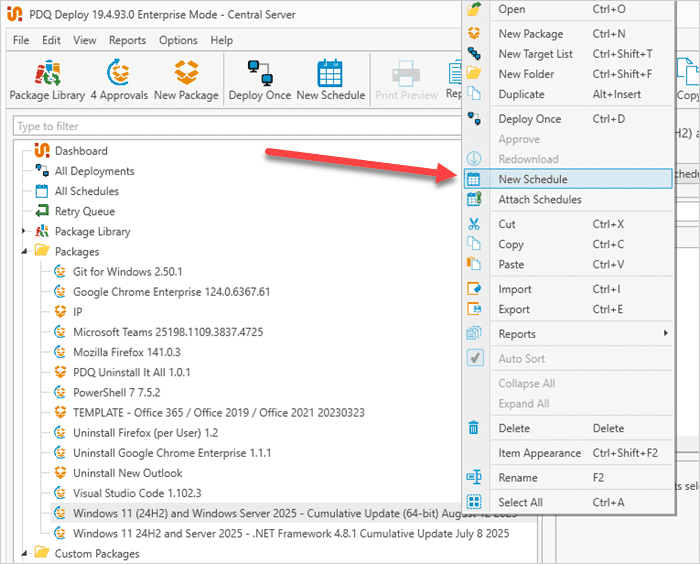Image resolution: width=700 pixels, height=564 pixels.
Task: Select Google Chrome Enterprise 124.0.6367.61 package
Action: pos(171,292)
